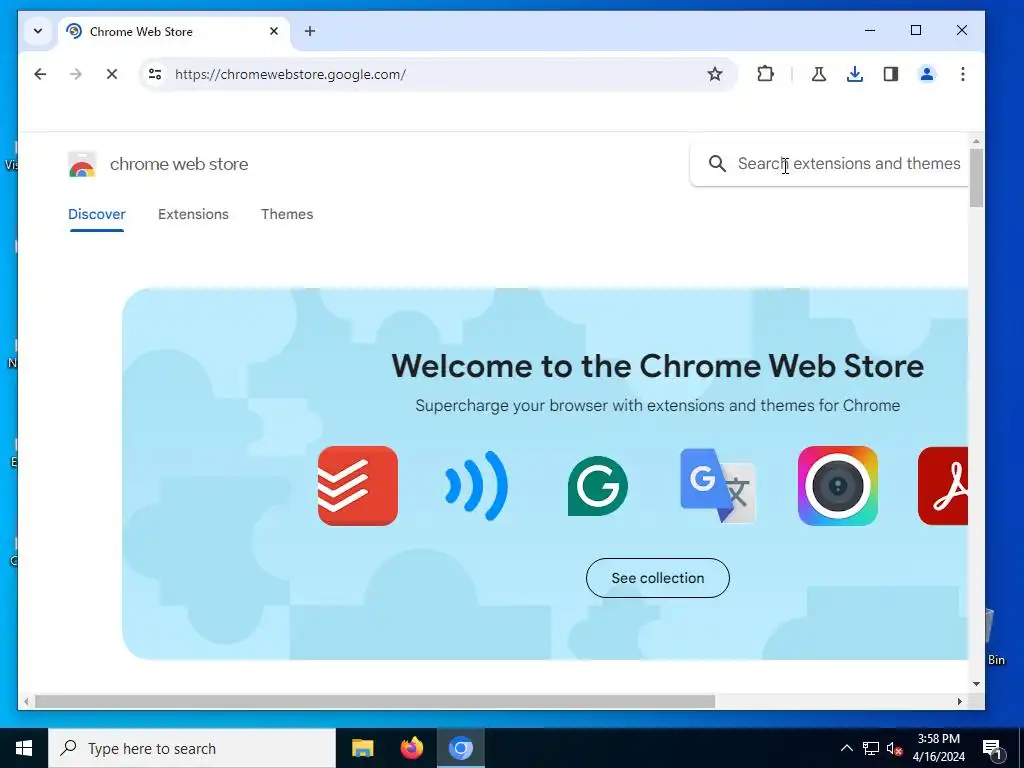Image resolution: width=1024 pixels, height=768 pixels.
Task: Show hidden system tray icons
Action: click(846, 748)
